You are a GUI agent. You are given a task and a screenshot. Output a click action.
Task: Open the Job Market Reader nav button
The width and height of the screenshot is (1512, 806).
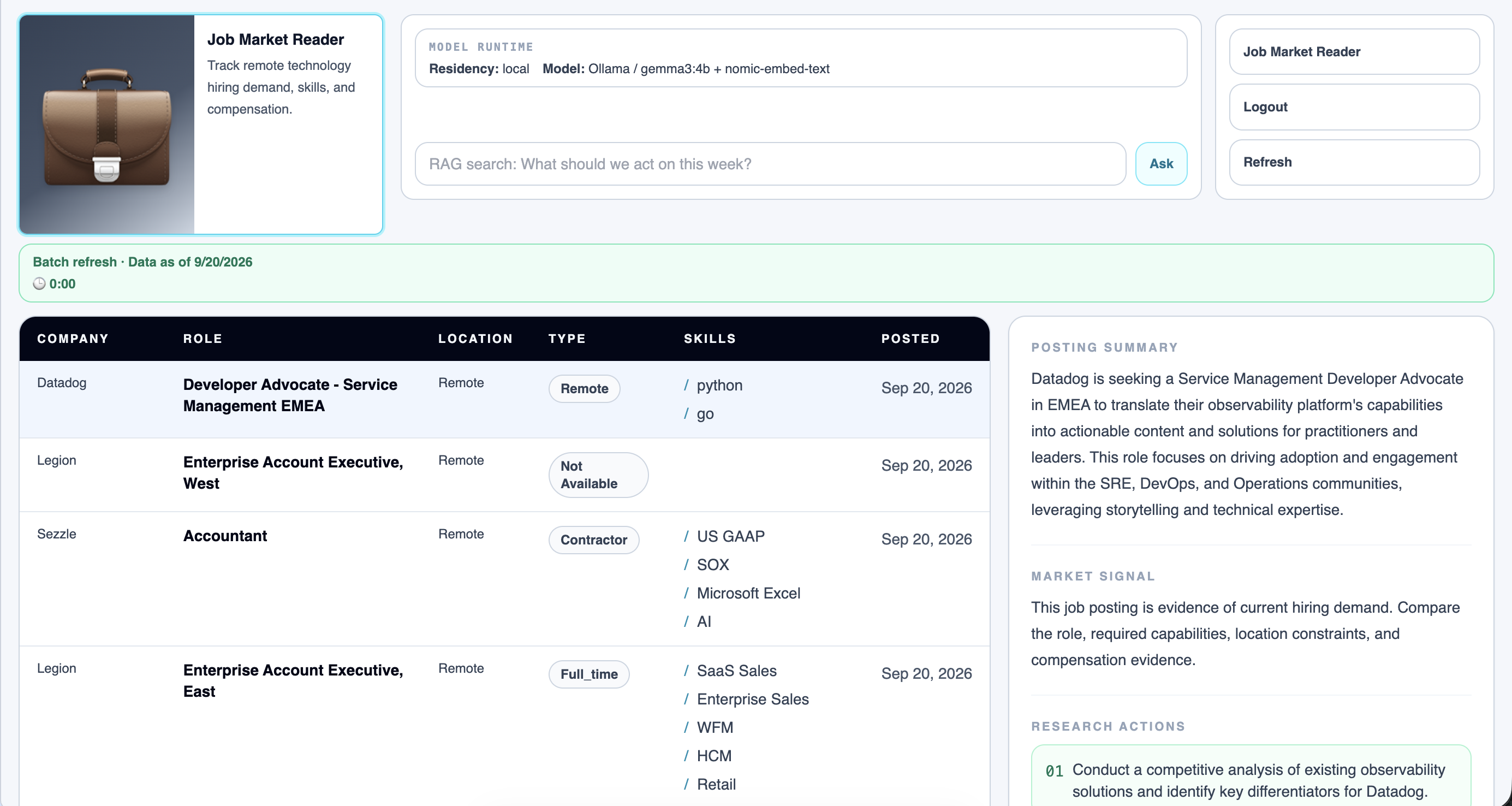point(1354,52)
